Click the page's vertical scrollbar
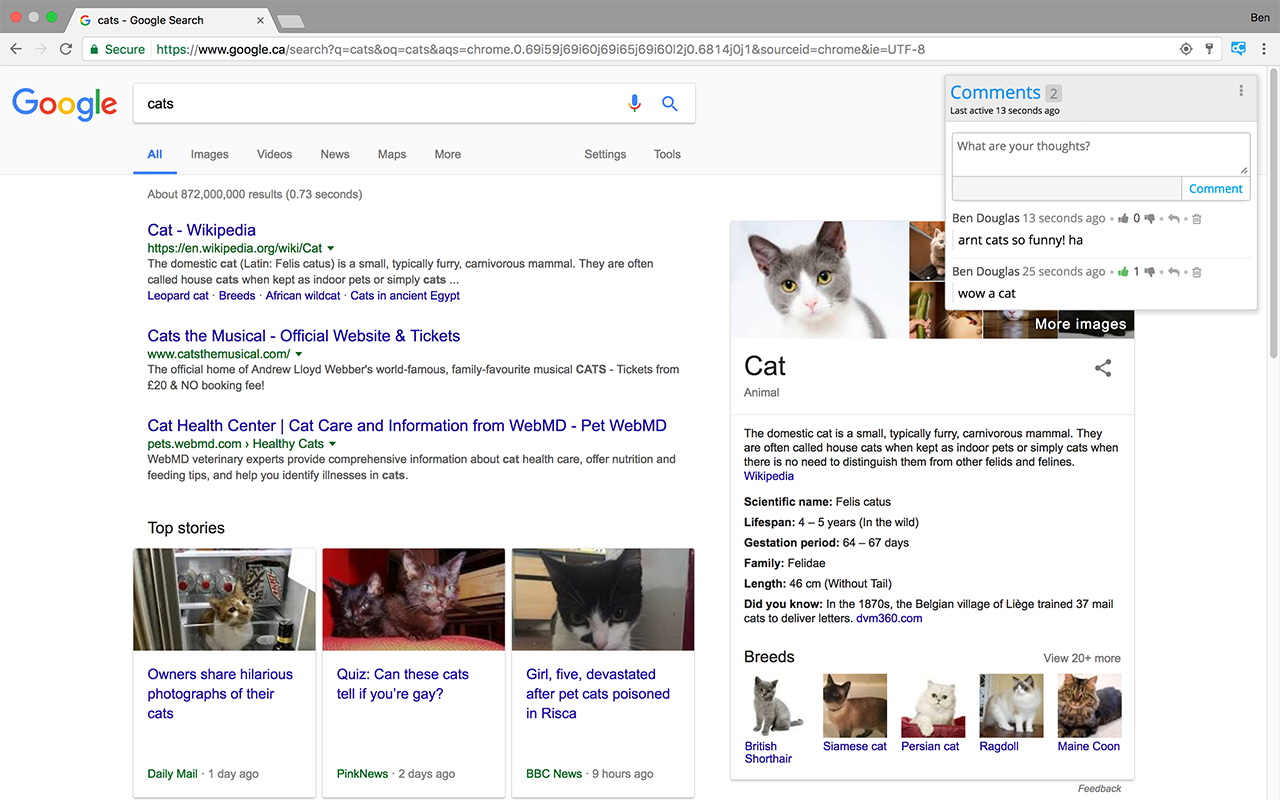 [1272, 210]
